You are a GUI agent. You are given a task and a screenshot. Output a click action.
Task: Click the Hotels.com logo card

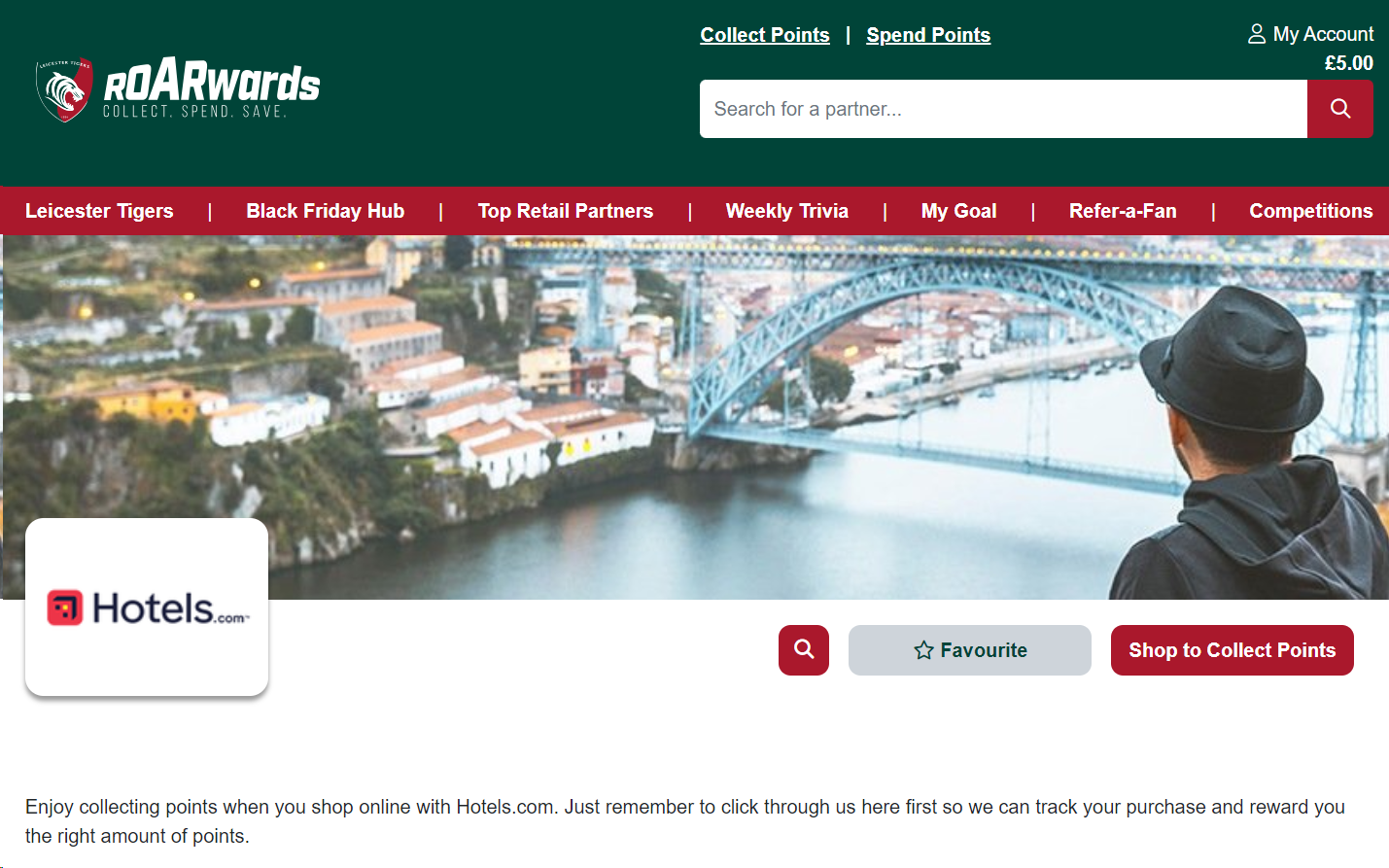(147, 607)
